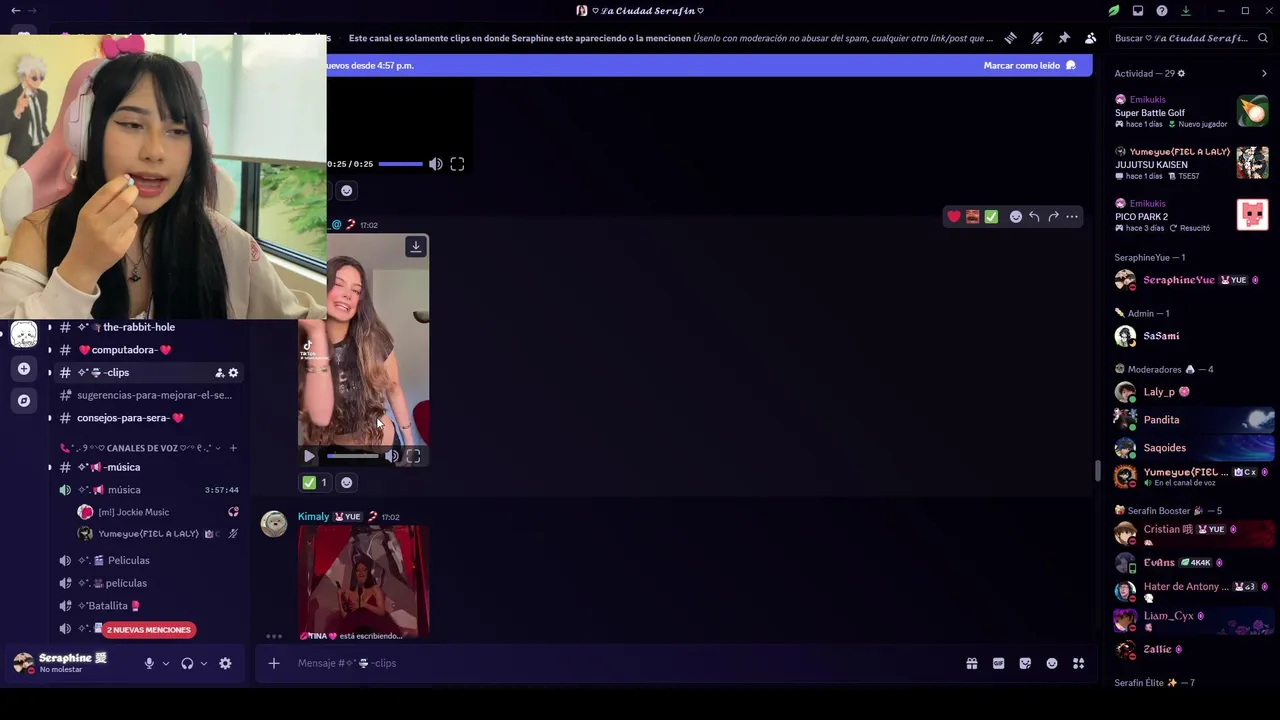Fullscreen the upper 0:25 video
1280x720 pixels.
click(x=457, y=164)
